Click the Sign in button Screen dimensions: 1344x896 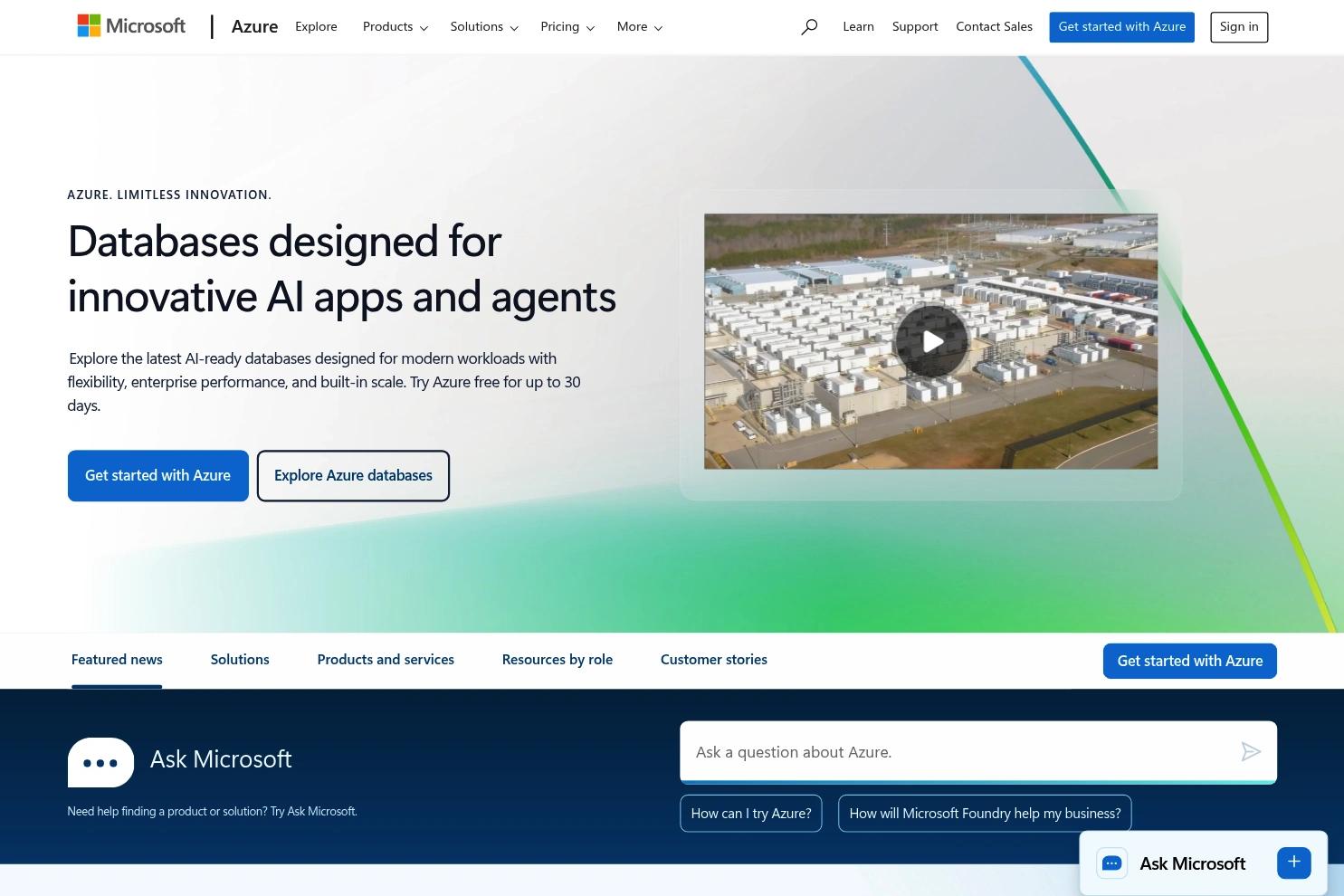pyautogui.click(x=1239, y=27)
